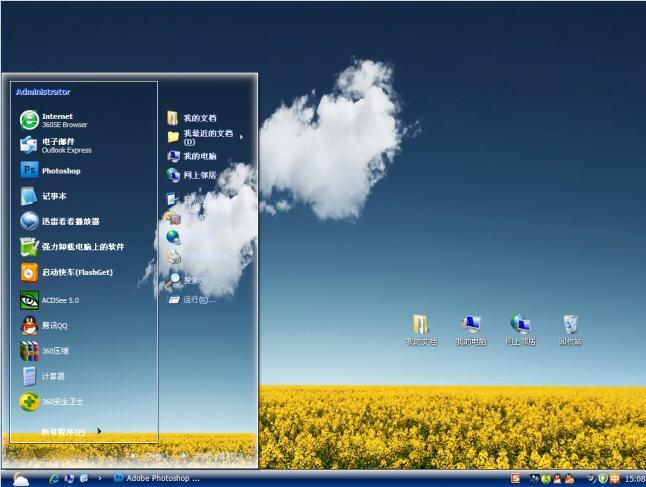Open the 360SE Browser Internet shortcut
Screen dimensions: 646x487
point(54,120)
